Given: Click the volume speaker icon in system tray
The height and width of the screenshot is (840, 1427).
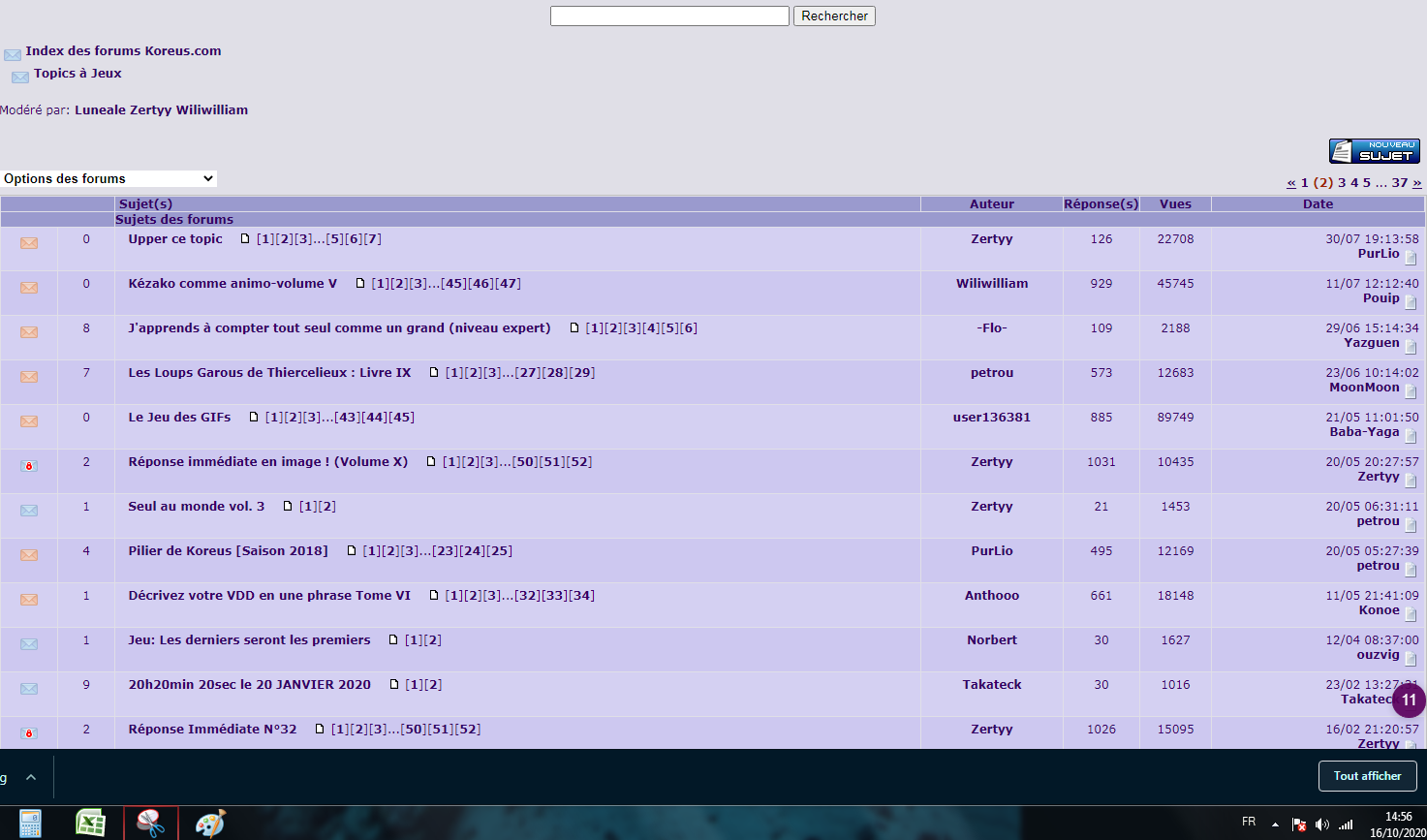Looking at the screenshot, I should (x=1322, y=824).
